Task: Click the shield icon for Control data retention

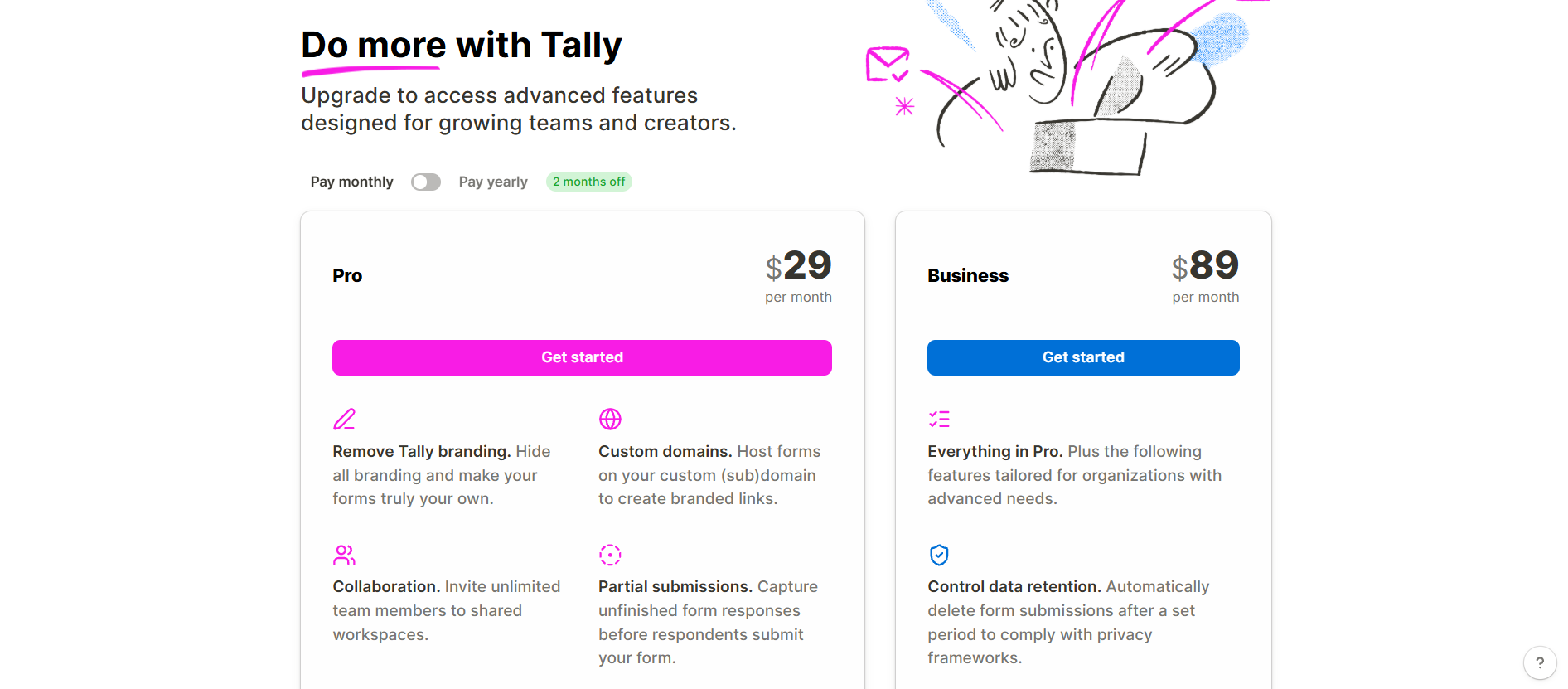Action: point(939,555)
